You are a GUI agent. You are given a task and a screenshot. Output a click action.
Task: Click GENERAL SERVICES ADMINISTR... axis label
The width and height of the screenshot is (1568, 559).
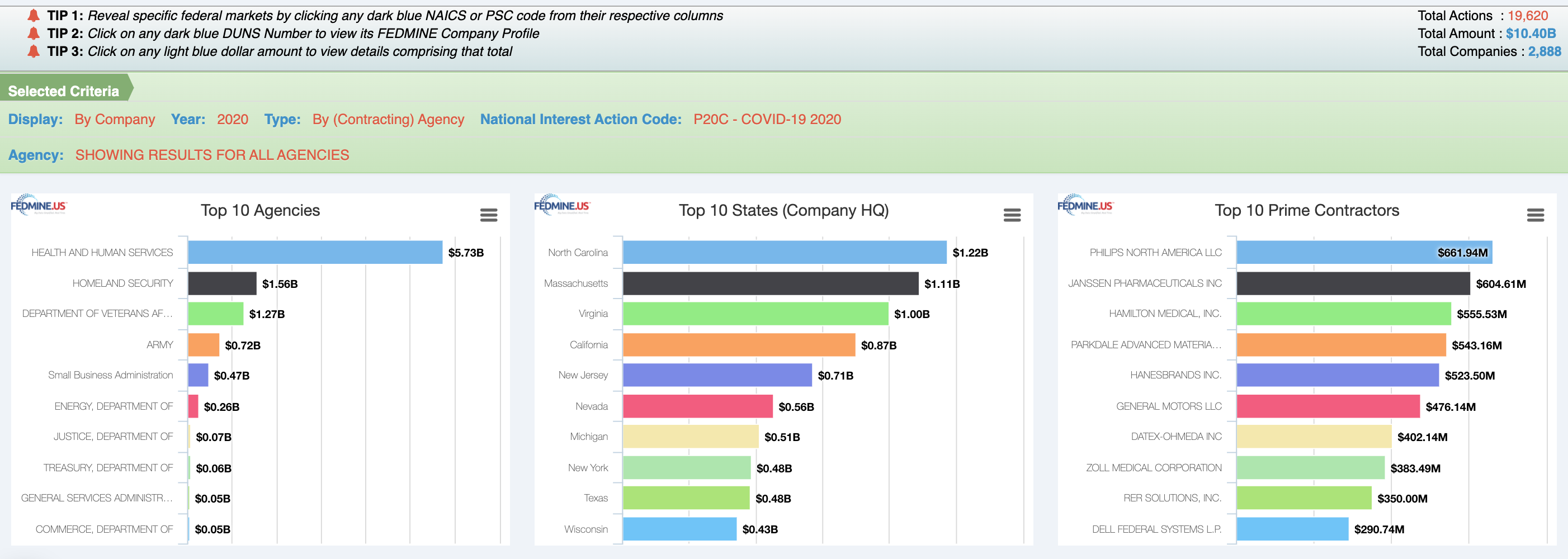point(97,498)
